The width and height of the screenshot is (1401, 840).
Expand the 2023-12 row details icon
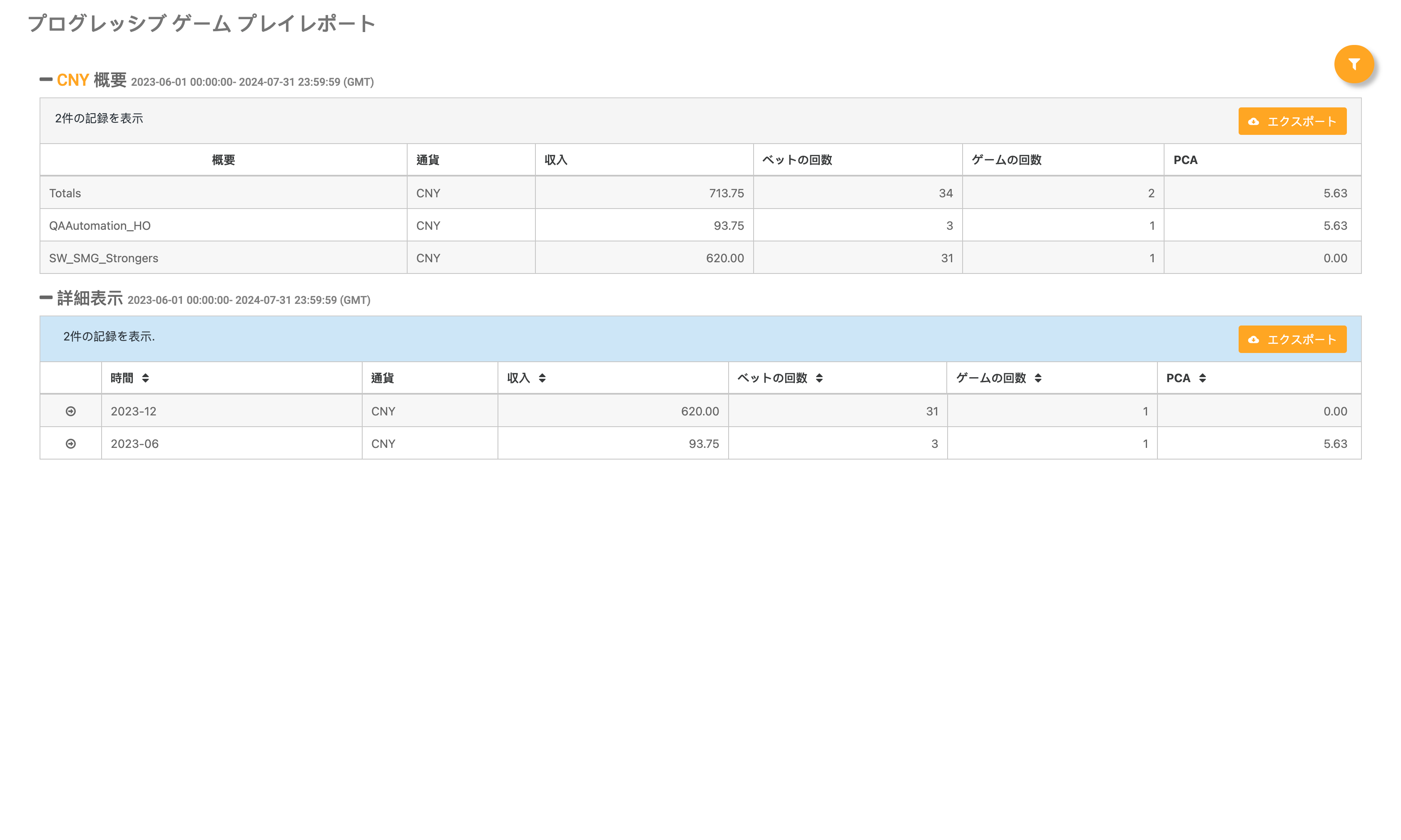coord(71,412)
